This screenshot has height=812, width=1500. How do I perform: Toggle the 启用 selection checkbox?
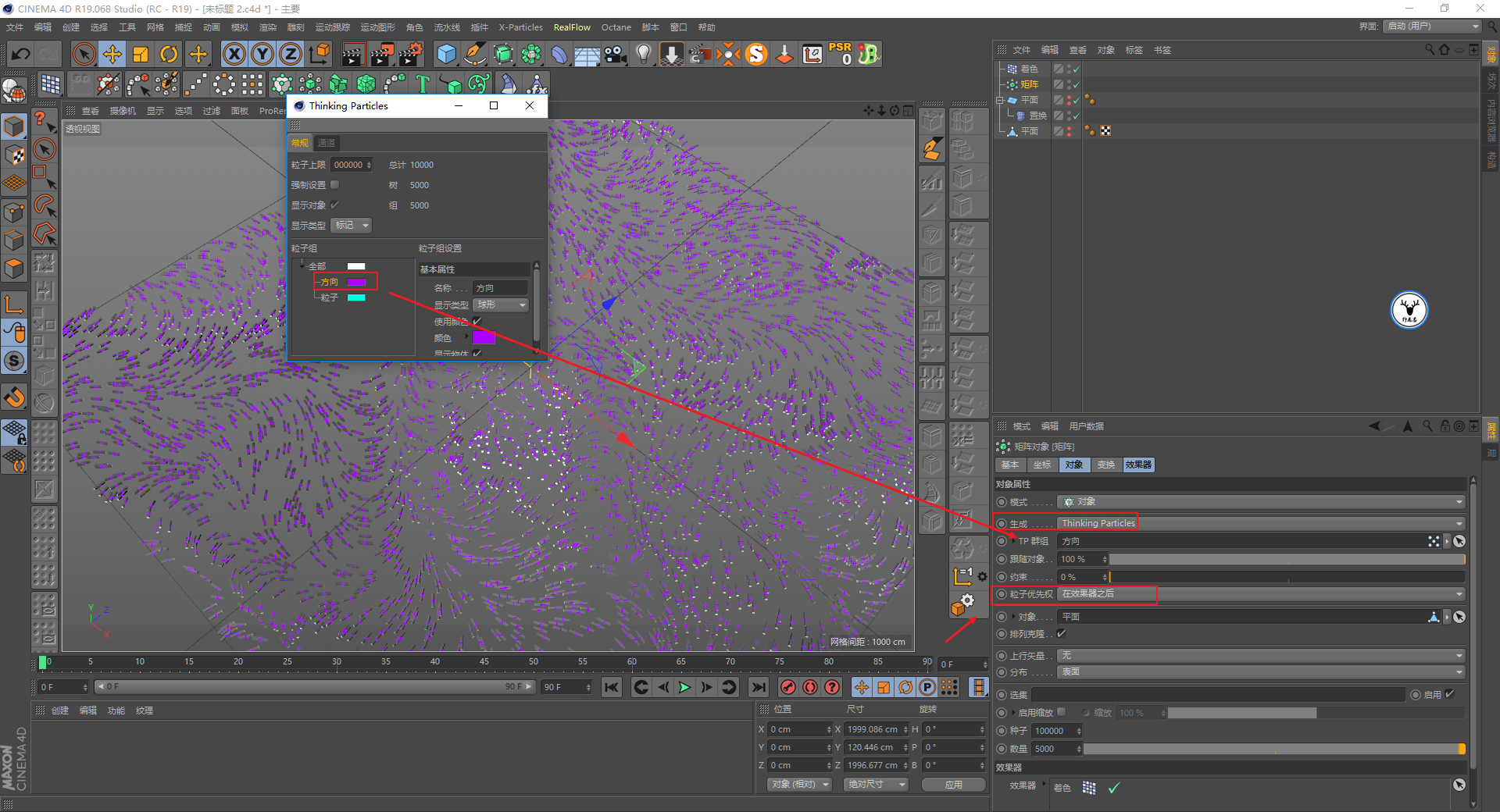[x=1450, y=693]
